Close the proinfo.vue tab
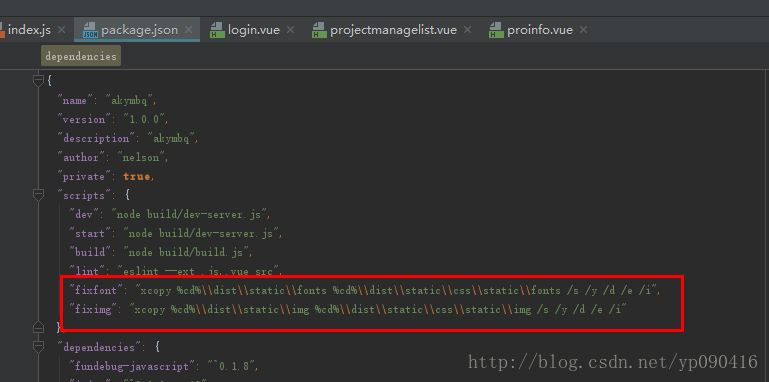 coord(583,30)
